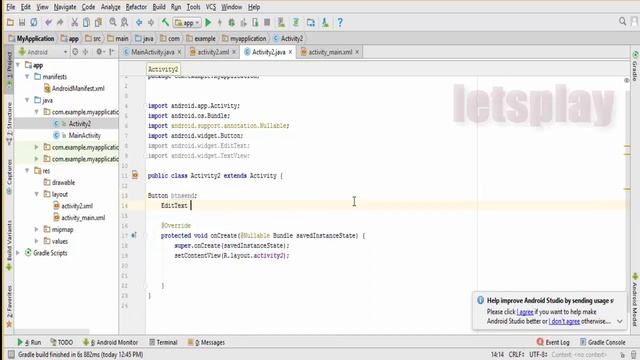Open Search Everywhere magnifier at top right

click(x=622, y=21)
